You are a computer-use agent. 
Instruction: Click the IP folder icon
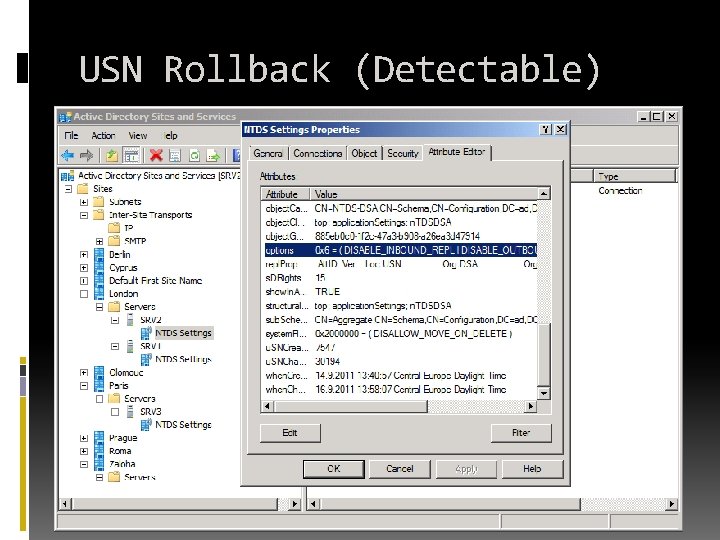click(x=114, y=228)
